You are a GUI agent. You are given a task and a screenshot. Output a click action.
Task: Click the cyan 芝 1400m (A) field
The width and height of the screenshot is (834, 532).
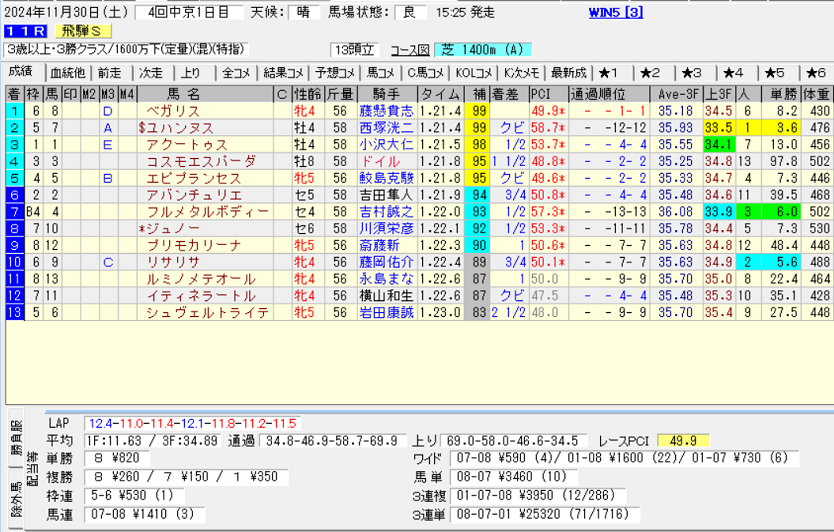483,49
